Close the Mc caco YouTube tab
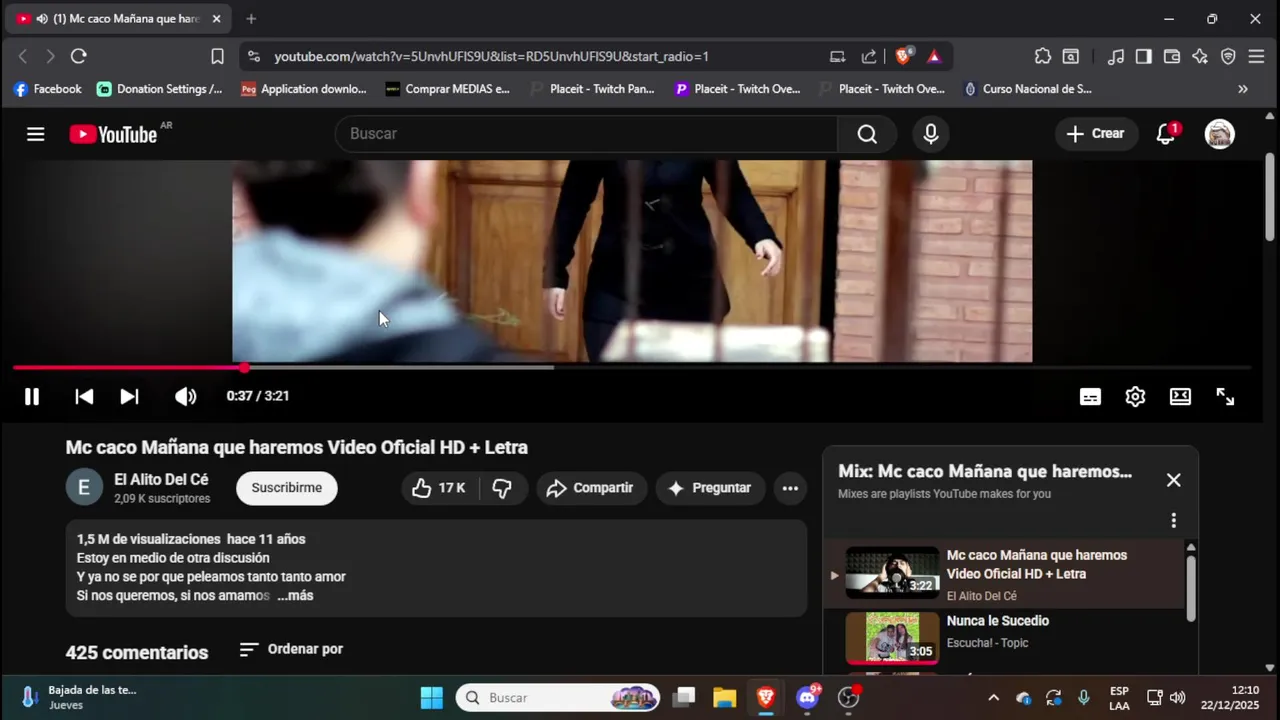Screen dimensions: 1280x720 (216, 19)
